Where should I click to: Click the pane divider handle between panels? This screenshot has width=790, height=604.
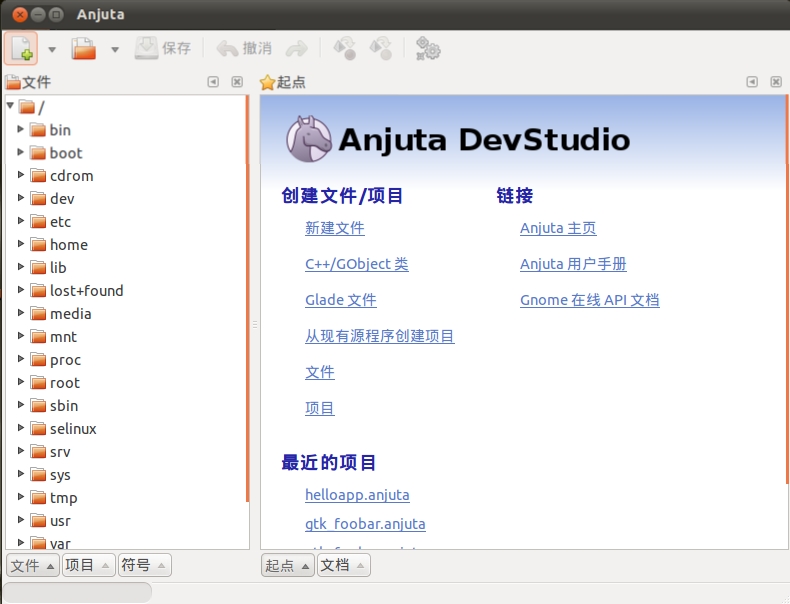[x=255, y=325]
